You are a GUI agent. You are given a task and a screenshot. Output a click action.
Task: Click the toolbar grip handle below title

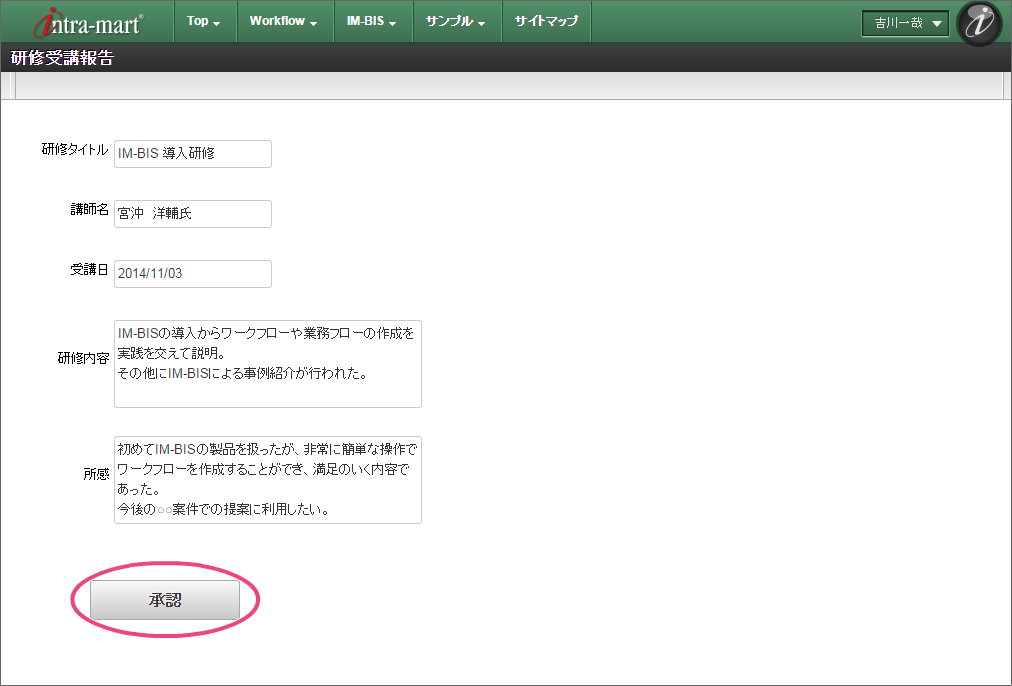[x=15, y=87]
